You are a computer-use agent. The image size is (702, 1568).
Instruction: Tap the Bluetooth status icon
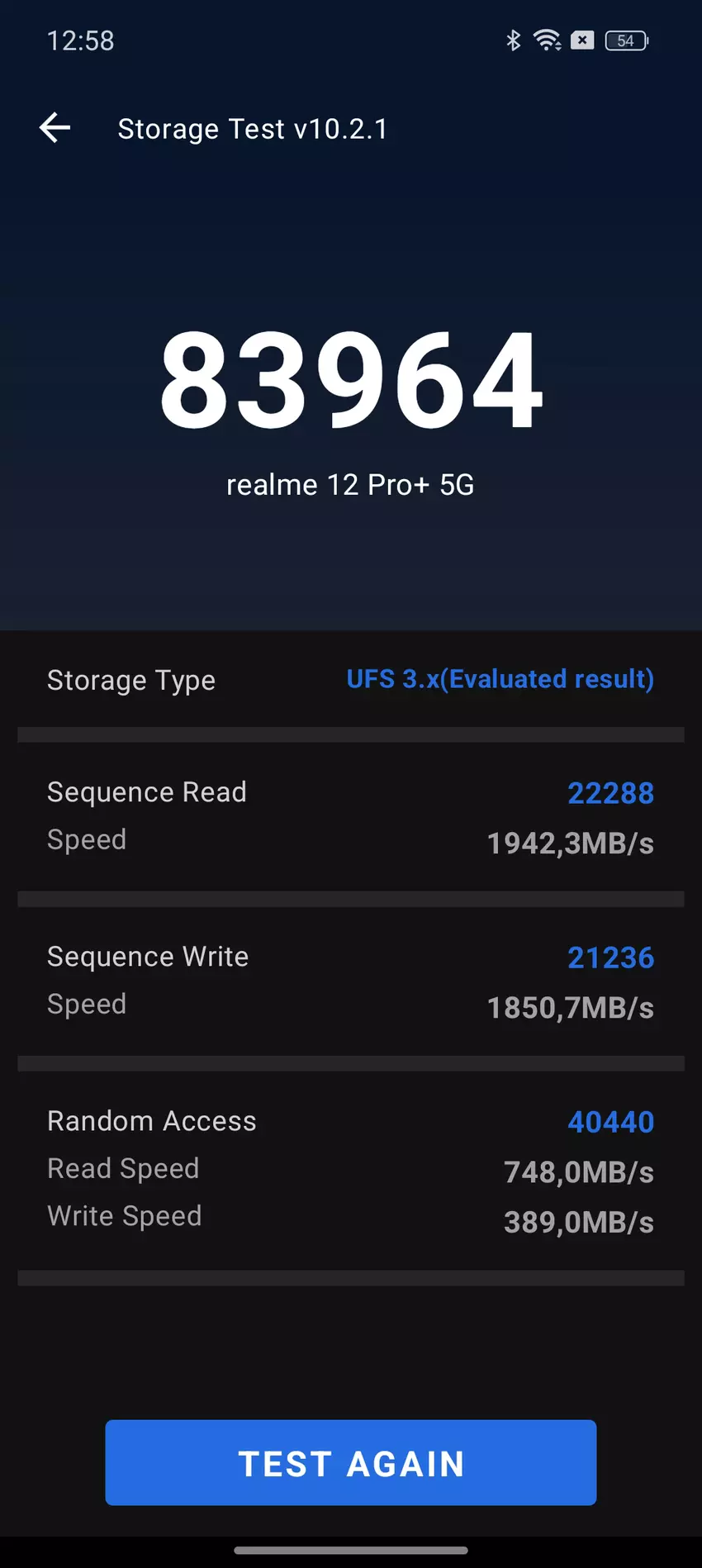tap(513, 40)
